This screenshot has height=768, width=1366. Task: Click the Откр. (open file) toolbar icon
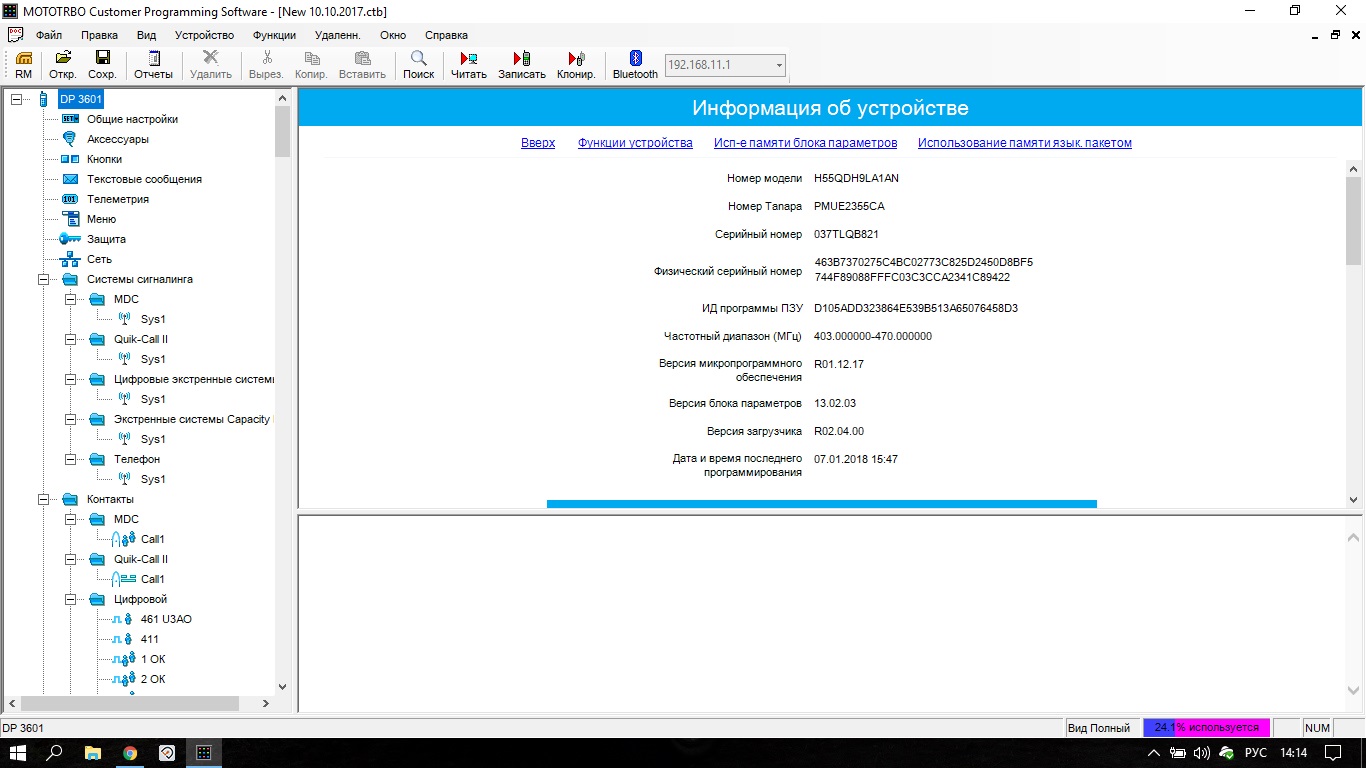click(63, 65)
